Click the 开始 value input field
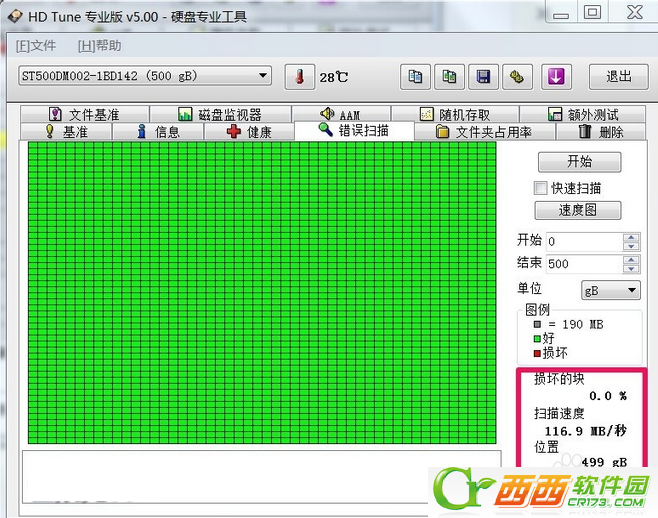 coord(585,241)
